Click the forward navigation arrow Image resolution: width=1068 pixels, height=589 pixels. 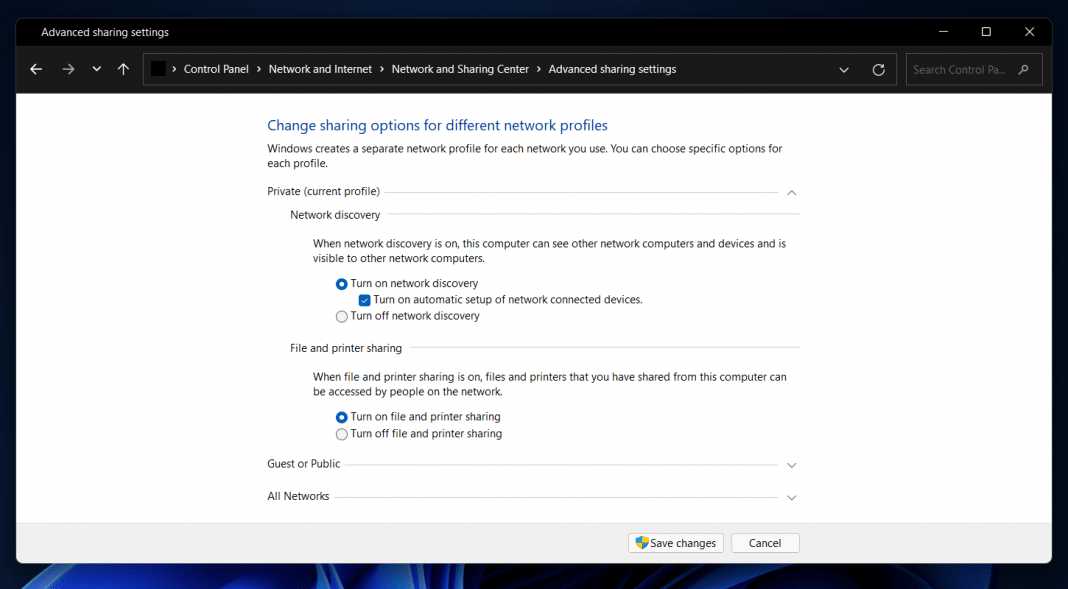point(68,69)
